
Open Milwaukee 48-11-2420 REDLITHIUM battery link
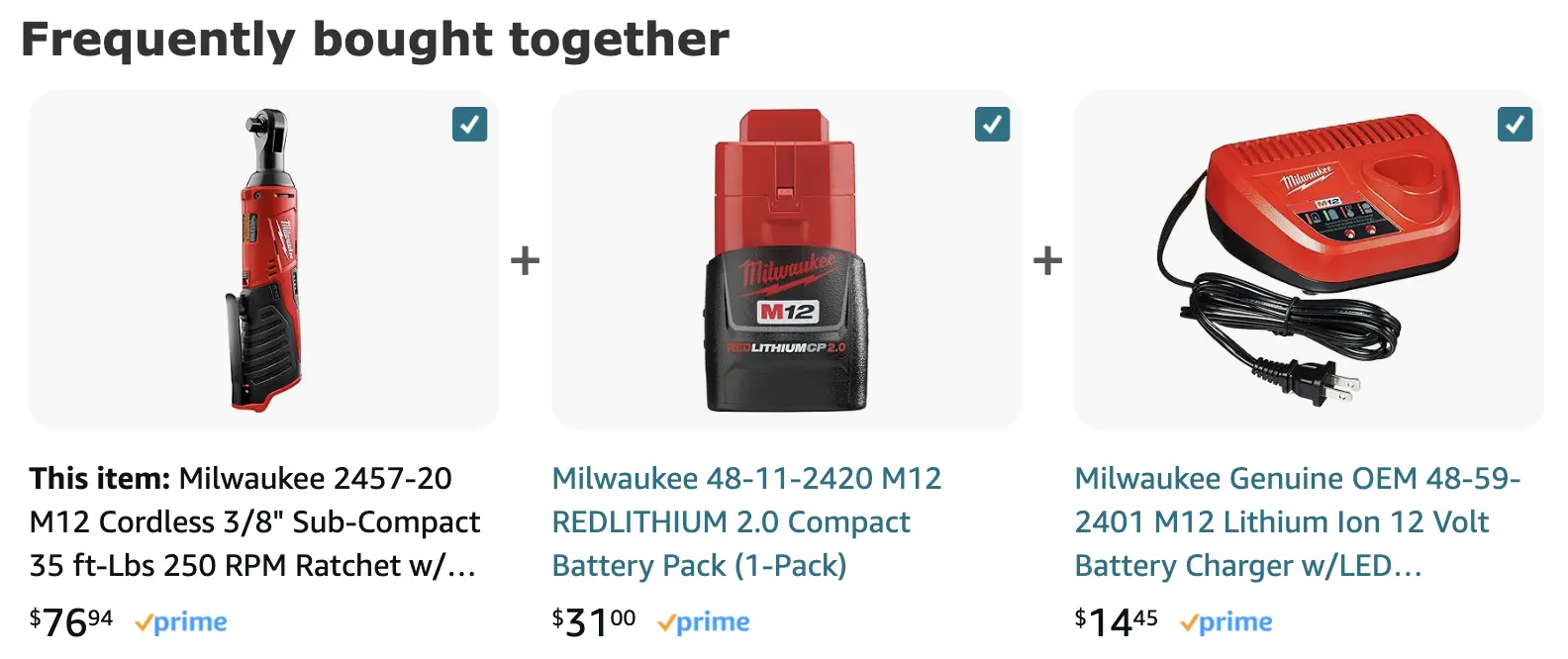(x=746, y=521)
